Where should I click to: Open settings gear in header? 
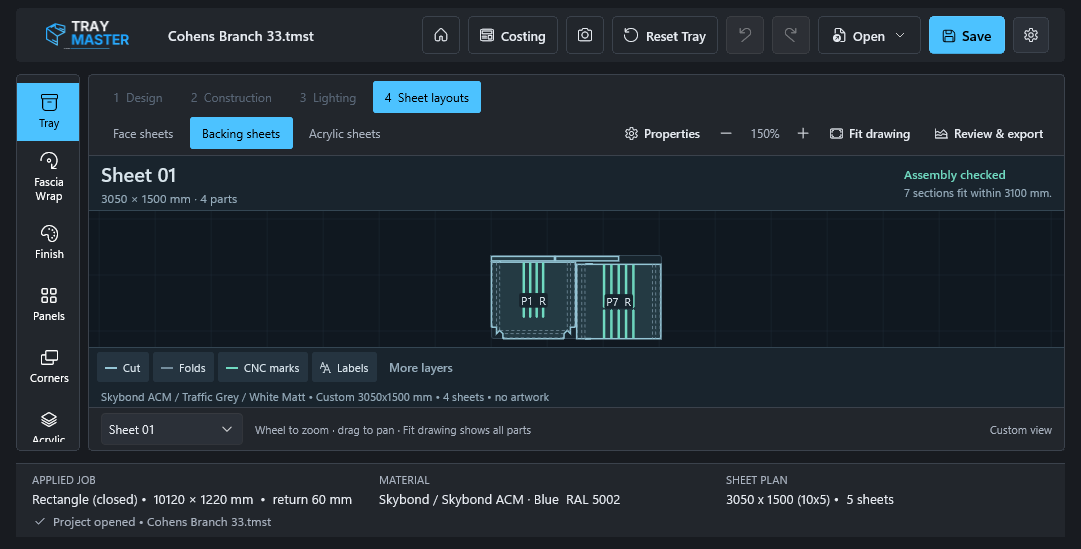tap(1031, 35)
